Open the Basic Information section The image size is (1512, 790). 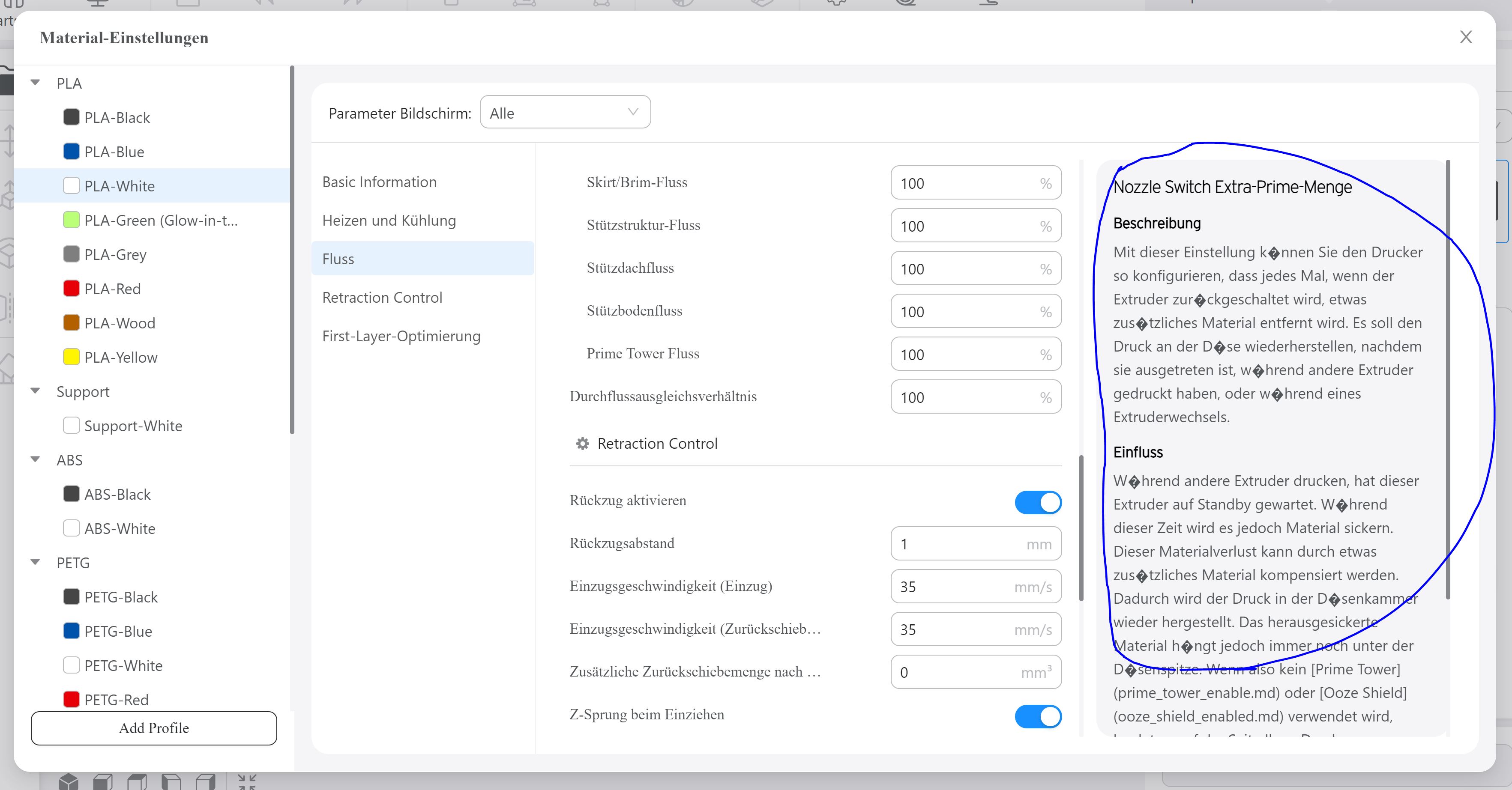click(422, 182)
